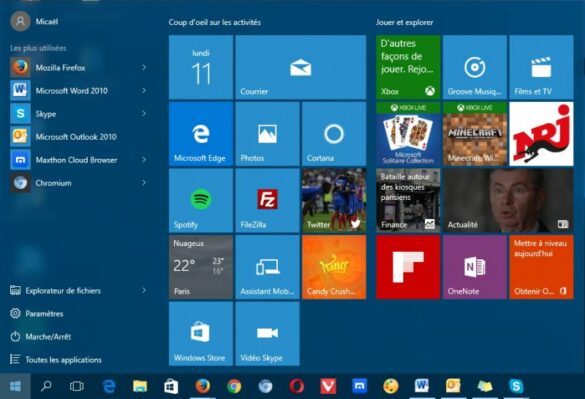The height and width of the screenshot is (399, 585).
Task: Open Google Chrome from the taskbar
Action: (234, 386)
